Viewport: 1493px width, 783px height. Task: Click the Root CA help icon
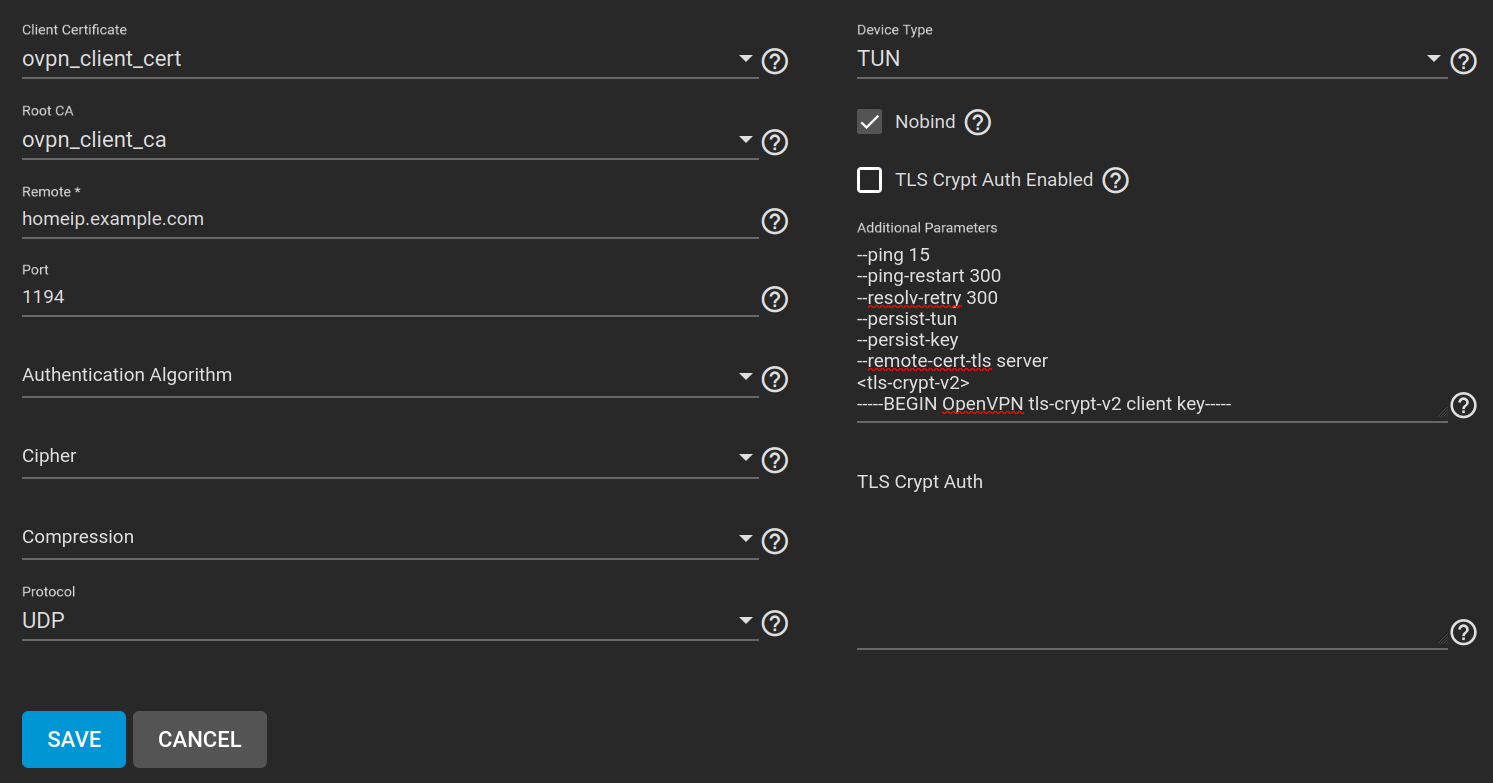click(x=775, y=142)
